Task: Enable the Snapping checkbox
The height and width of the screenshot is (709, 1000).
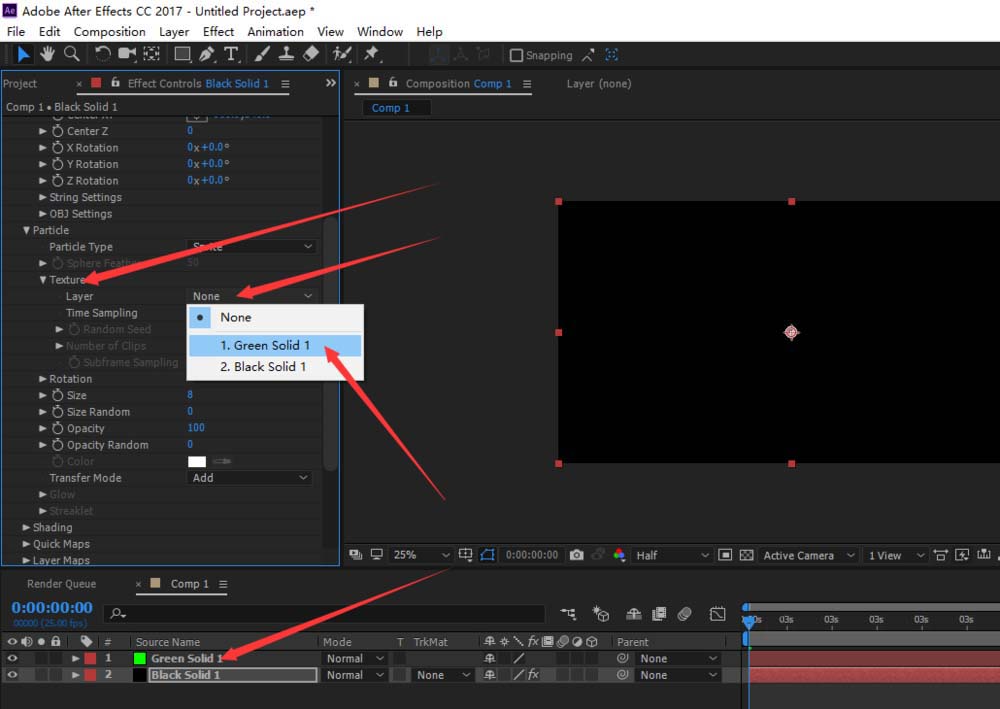Action: pyautogui.click(x=517, y=56)
